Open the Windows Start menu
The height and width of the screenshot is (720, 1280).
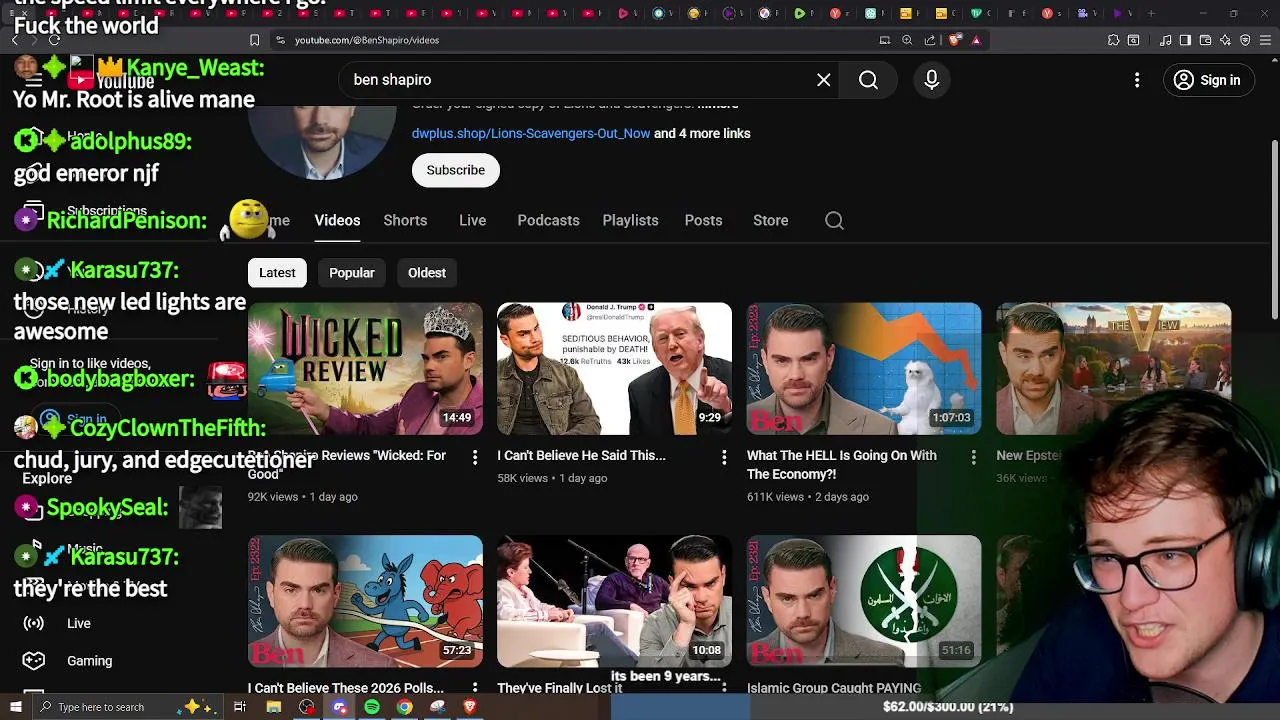click(15, 707)
